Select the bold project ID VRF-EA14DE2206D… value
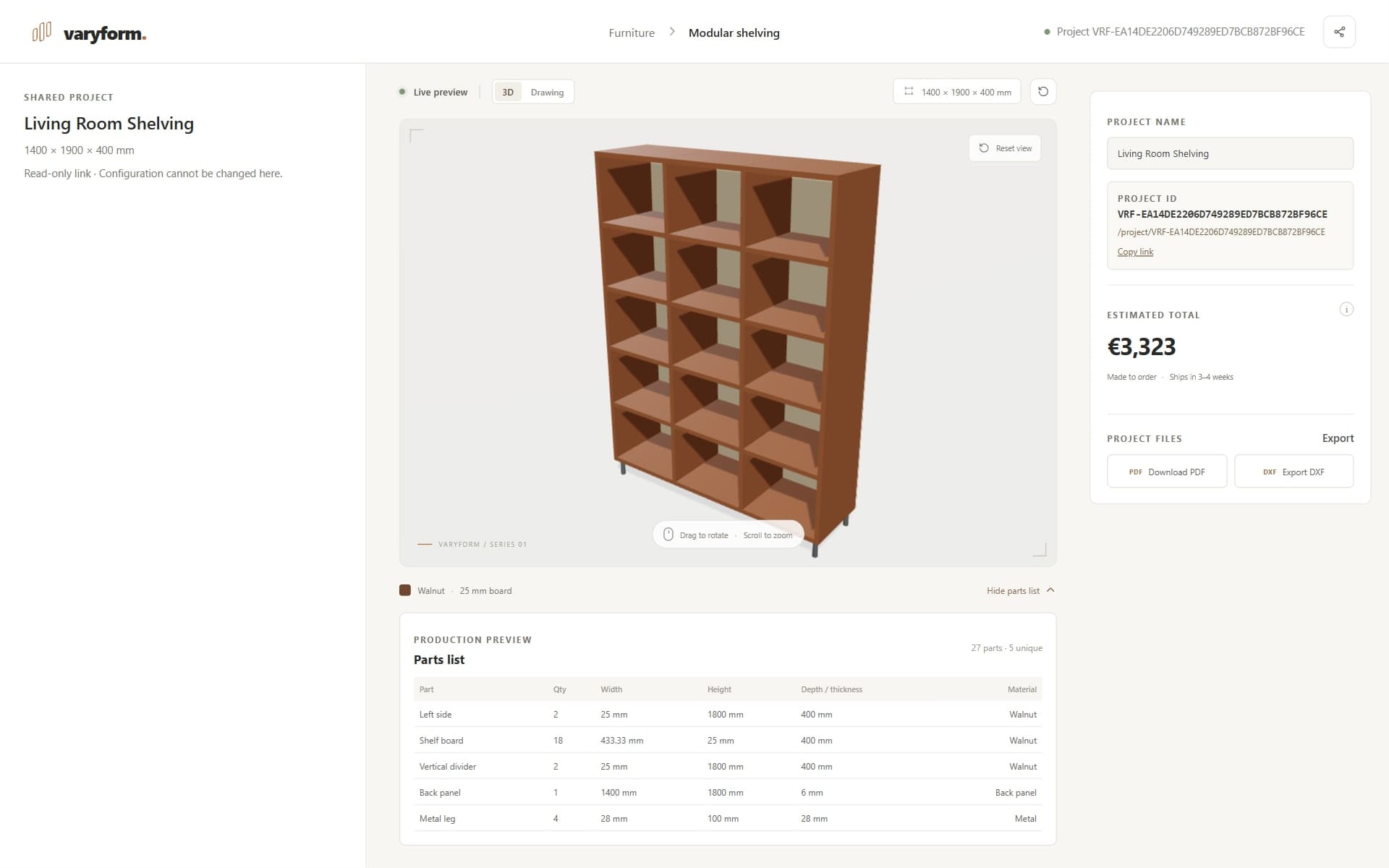Image resolution: width=1389 pixels, height=868 pixels. 1222,214
